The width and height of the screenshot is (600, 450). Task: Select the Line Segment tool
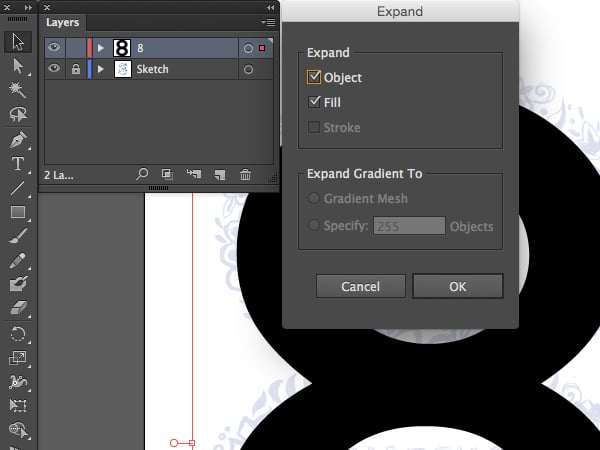click(x=18, y=188)
